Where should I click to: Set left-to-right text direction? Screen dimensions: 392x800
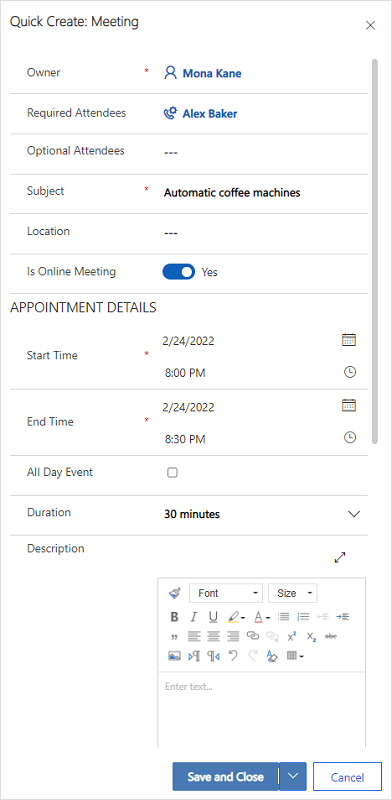click(194, 656)
